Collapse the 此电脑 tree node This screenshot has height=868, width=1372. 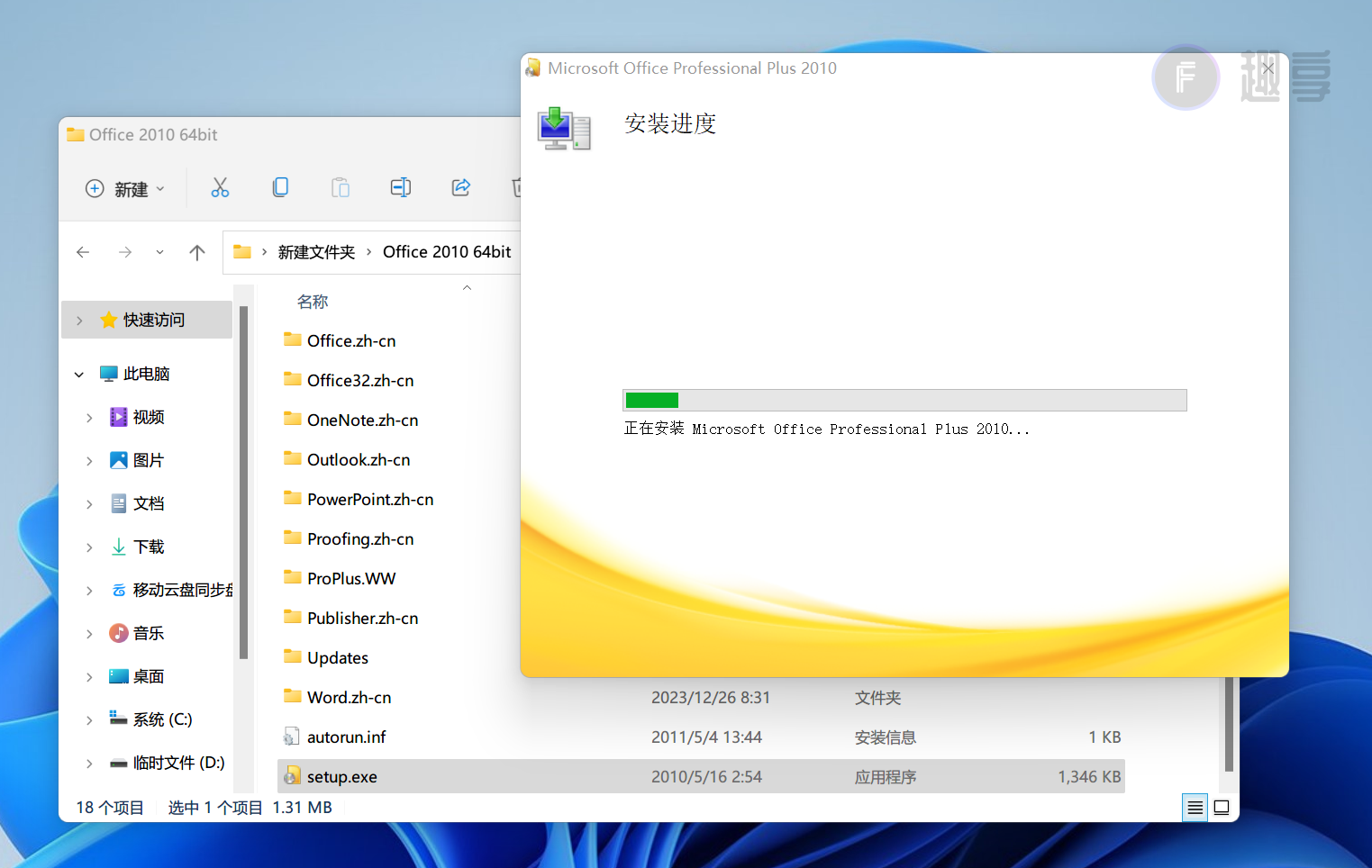pyautogui.click(x=79, y=374)
